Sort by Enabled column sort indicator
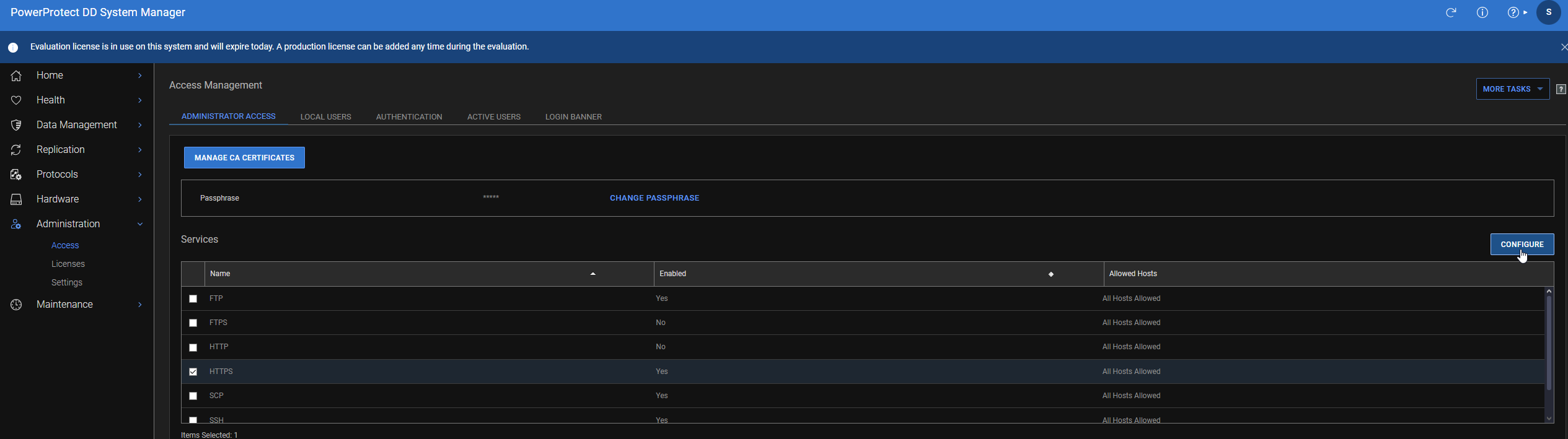This screenshot has height=439, width=1568. 1051,274
